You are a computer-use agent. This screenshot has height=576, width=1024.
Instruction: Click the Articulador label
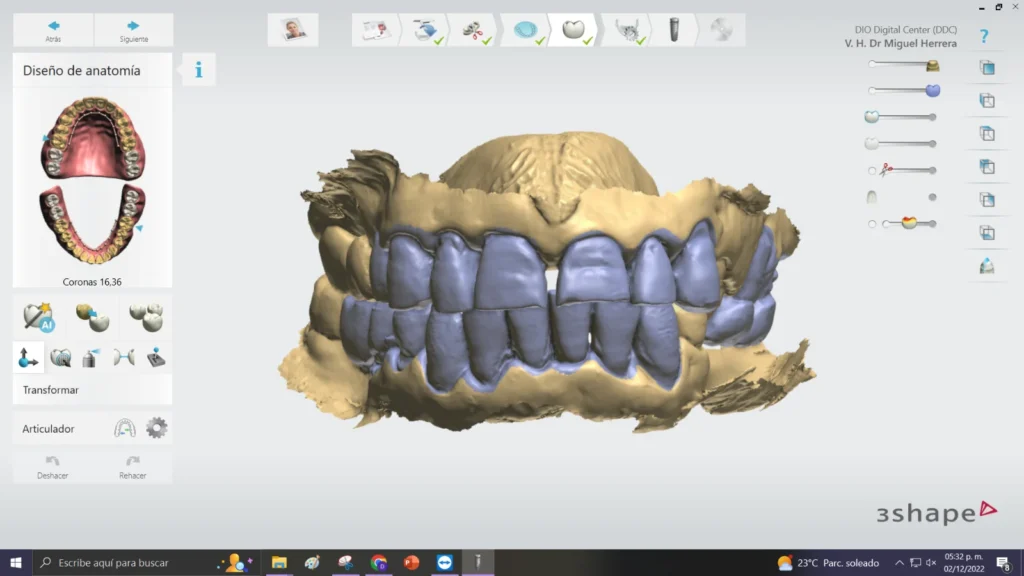[48, 429]
